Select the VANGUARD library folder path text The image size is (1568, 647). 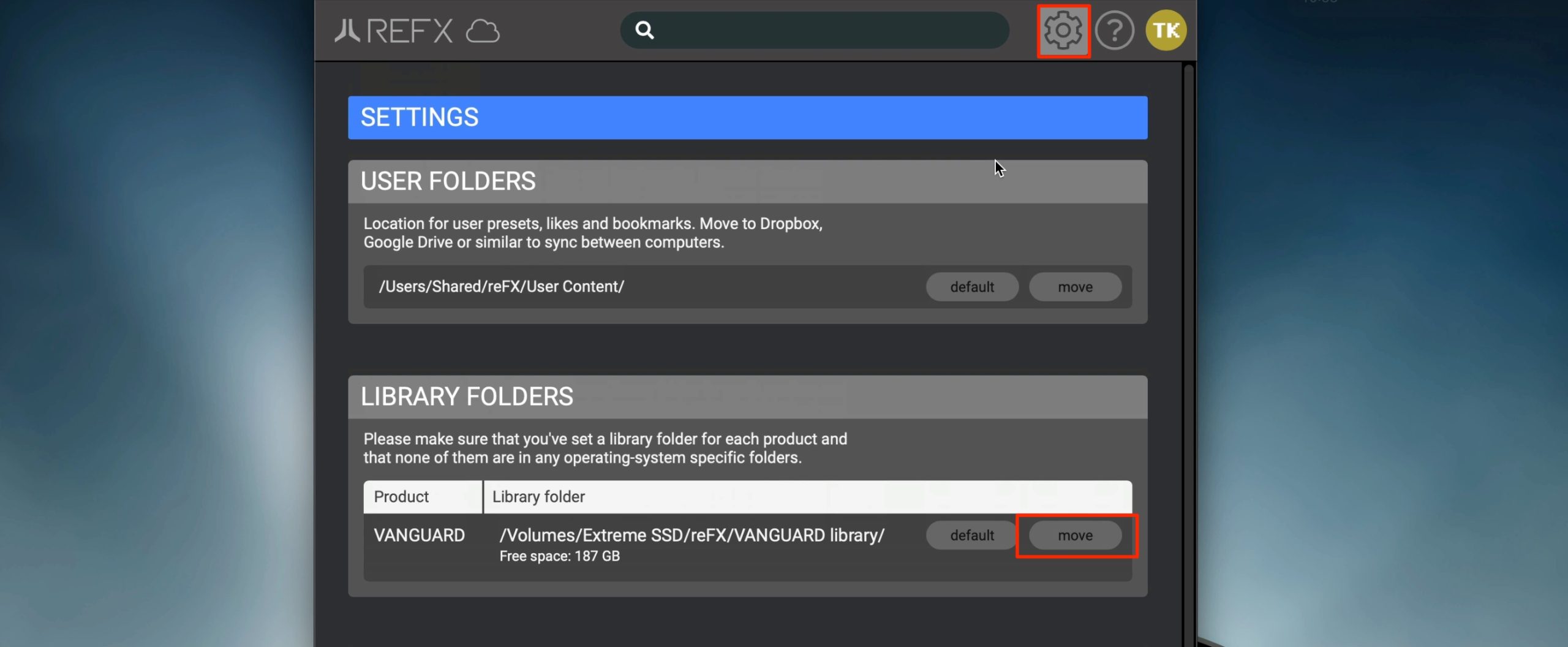pyautogui.click(x=692, y=535)
